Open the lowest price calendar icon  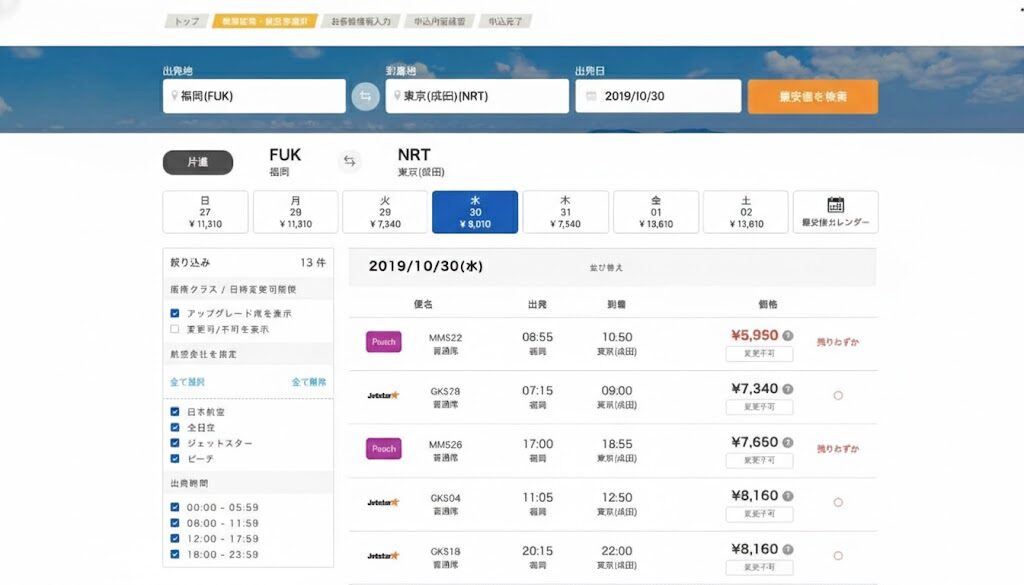coord(835,206)
